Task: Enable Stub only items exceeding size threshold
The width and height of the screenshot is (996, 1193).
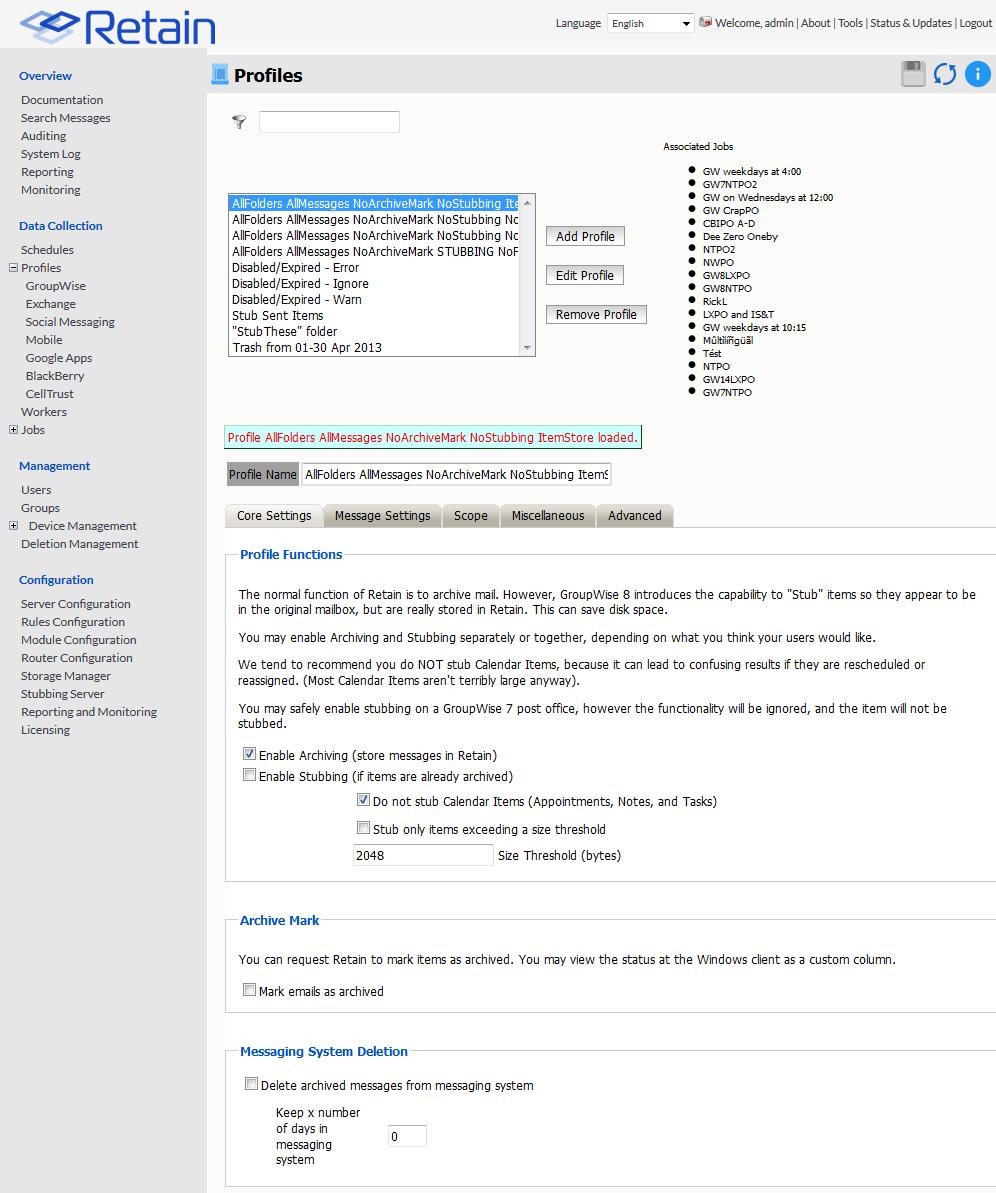Action: [364, 828]
